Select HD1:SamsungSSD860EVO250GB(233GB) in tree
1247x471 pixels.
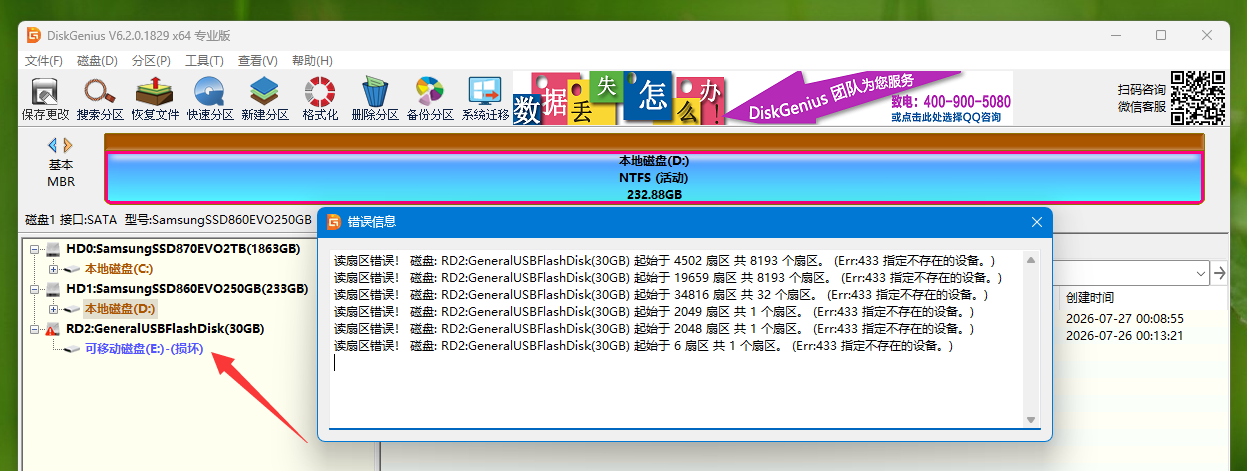click(187, 289)
